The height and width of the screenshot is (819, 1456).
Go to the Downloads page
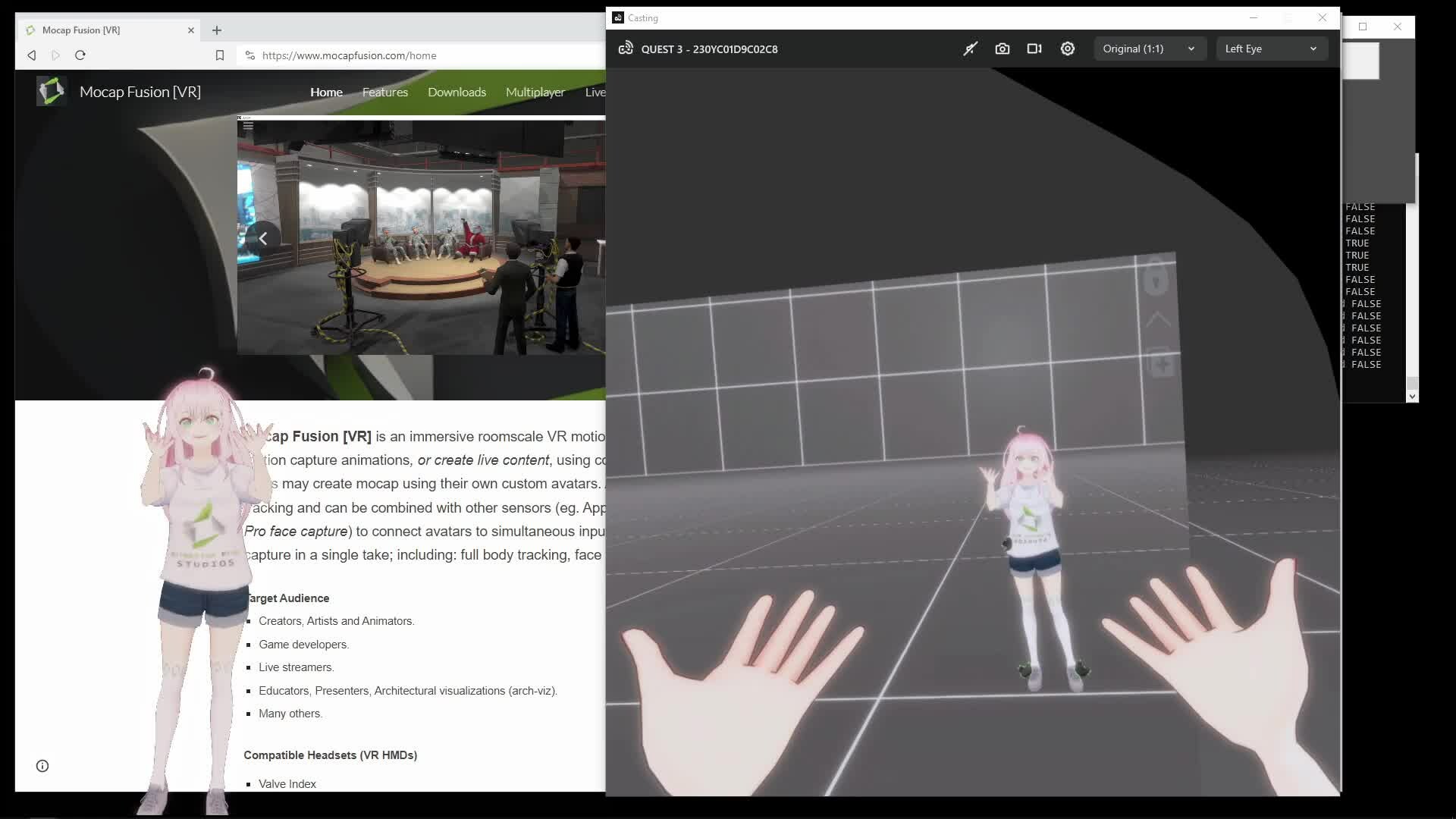457,92
